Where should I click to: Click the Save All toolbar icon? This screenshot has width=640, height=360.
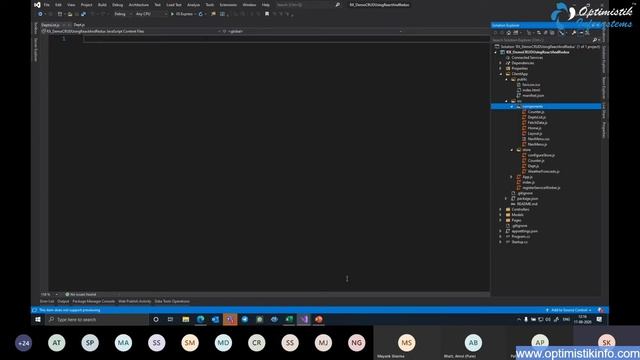pyautogui.click(x=83, y=14)
